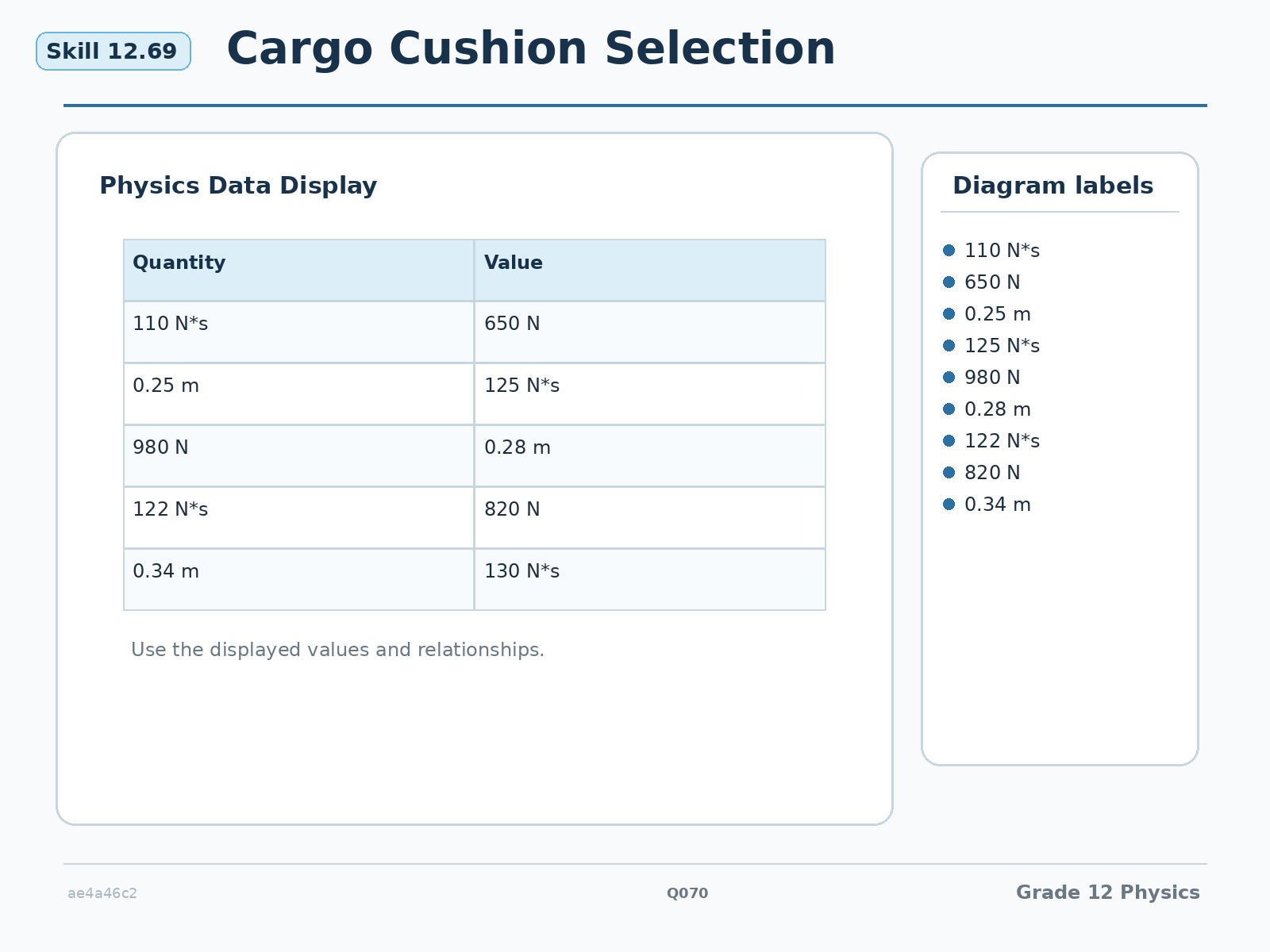This screenshot has width=1270, height=952.
Task: Select table cell 110 N*s
Action: click(x=299, y=332)
